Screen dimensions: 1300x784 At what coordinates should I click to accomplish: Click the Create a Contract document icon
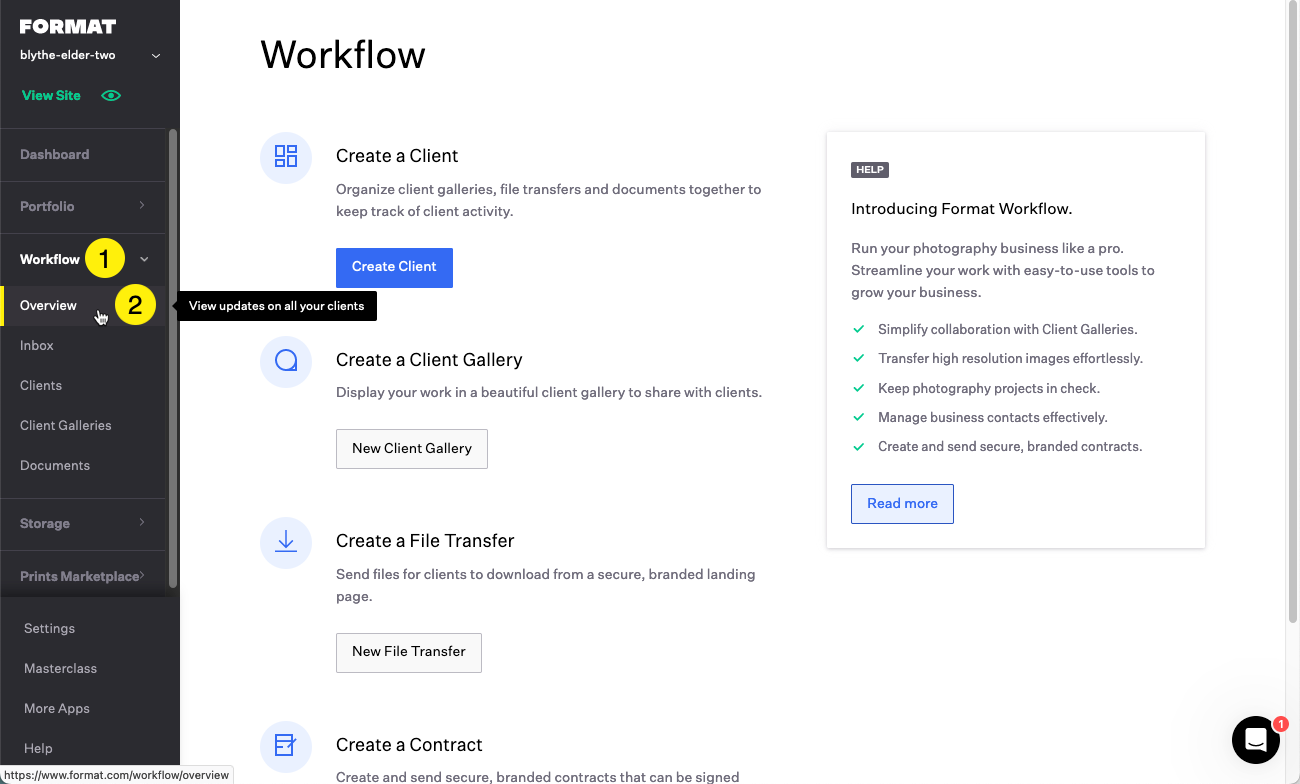point(286,746)
